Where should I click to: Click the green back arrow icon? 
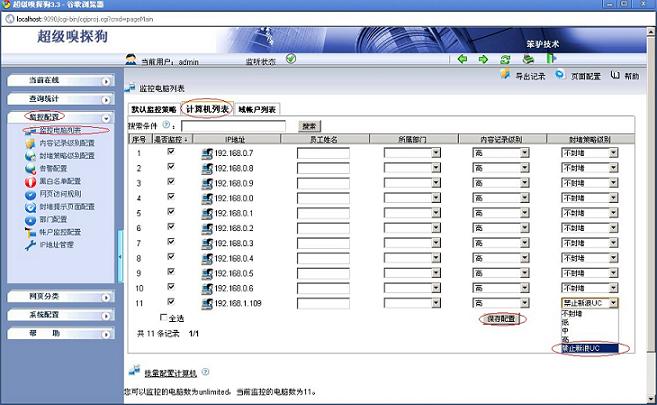463,60
